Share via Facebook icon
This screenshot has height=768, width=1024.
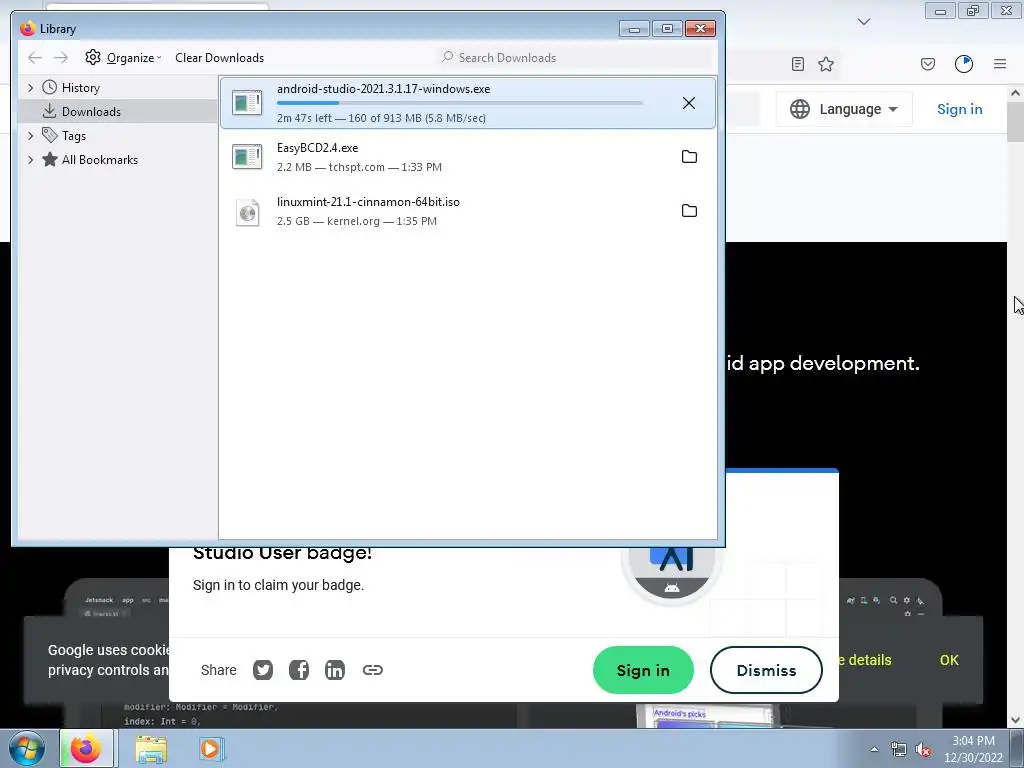(x=299, y=670)
